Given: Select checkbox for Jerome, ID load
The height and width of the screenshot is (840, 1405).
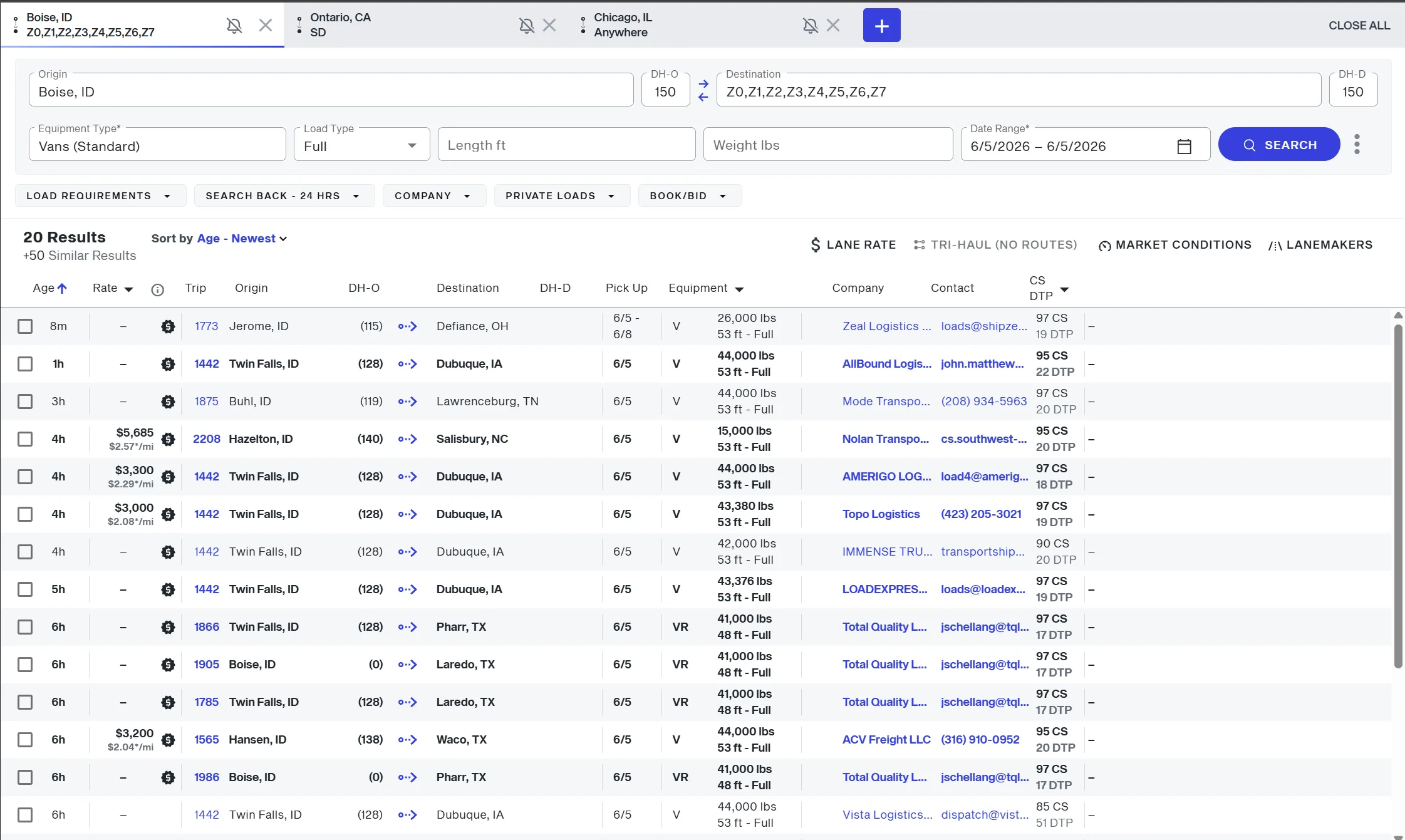Looking at the screenshot, I should pos(25,326).
